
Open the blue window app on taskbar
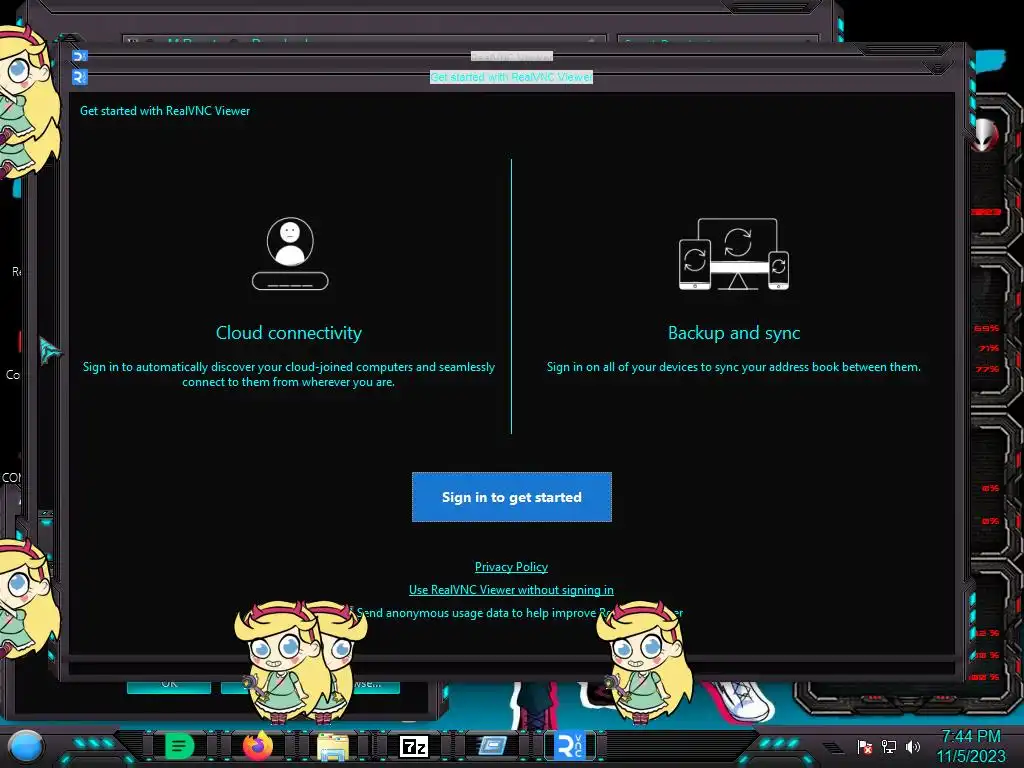pos(492,745)
